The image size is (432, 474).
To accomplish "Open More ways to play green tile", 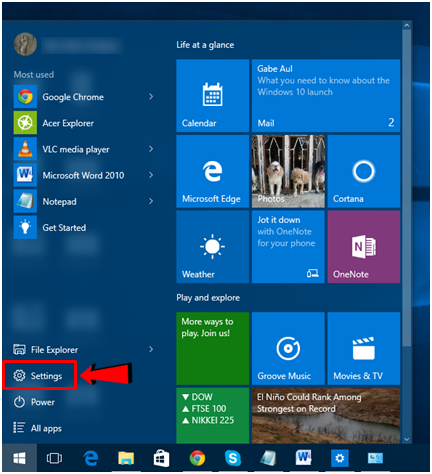I will point(213,348).
